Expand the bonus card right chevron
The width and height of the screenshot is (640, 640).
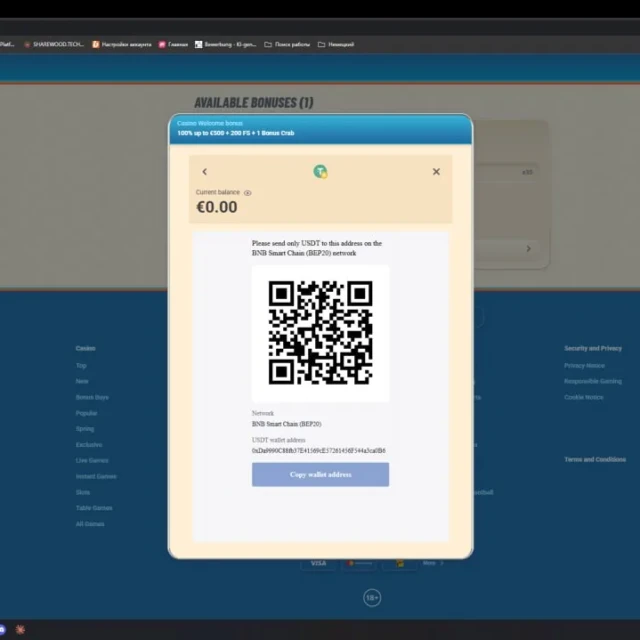[529, 249]
